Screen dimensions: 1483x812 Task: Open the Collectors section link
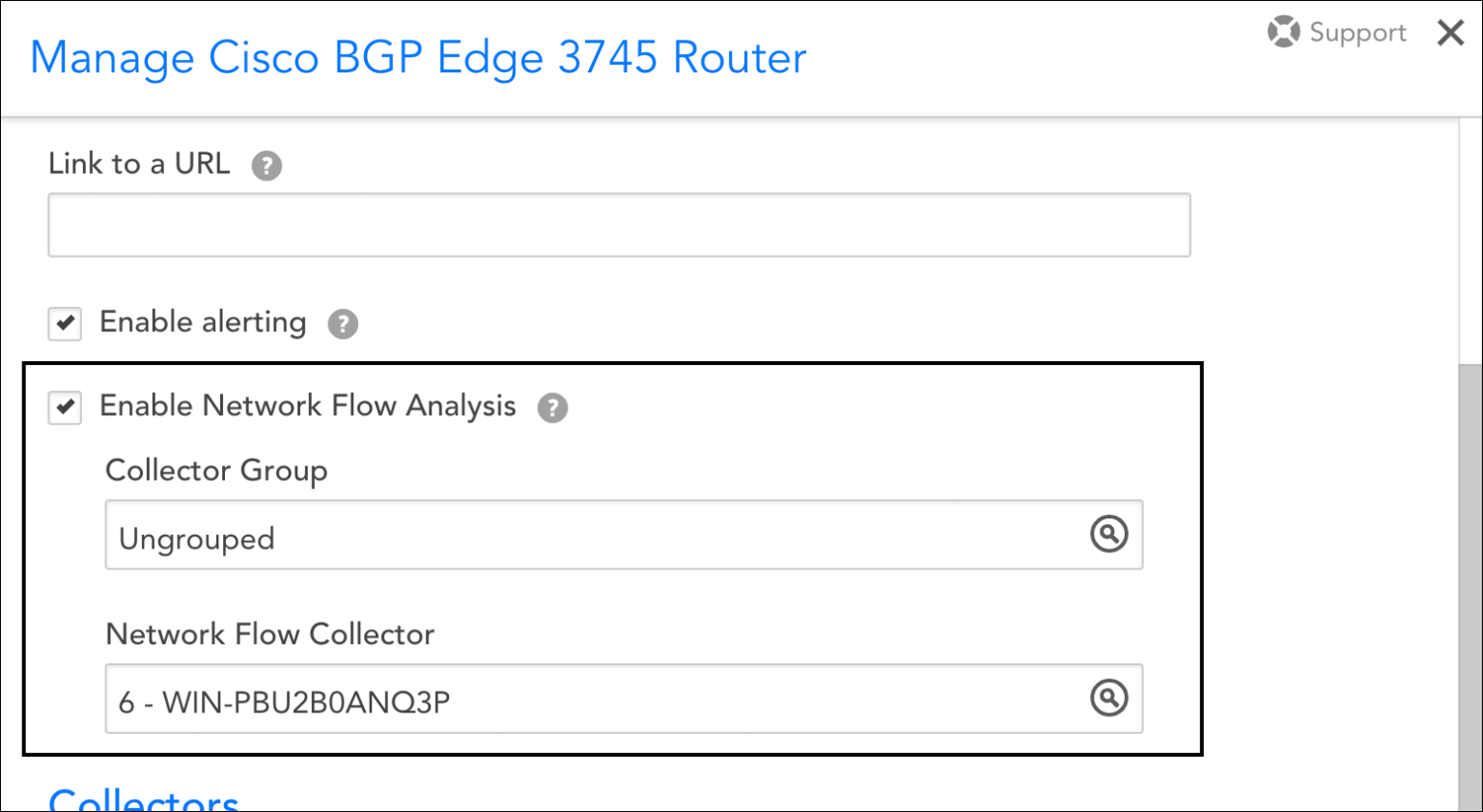click(x=145, y=798)
